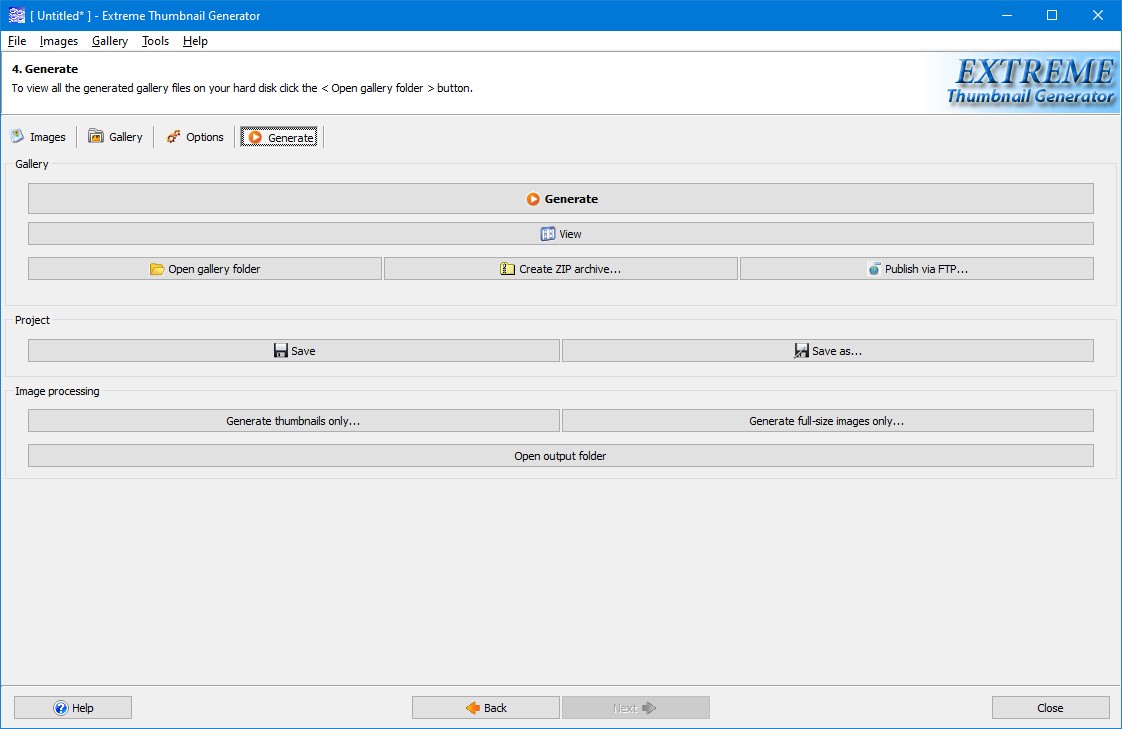Screen dimensions: 1122x729
Task: Open output folder button
Action: 560,456
